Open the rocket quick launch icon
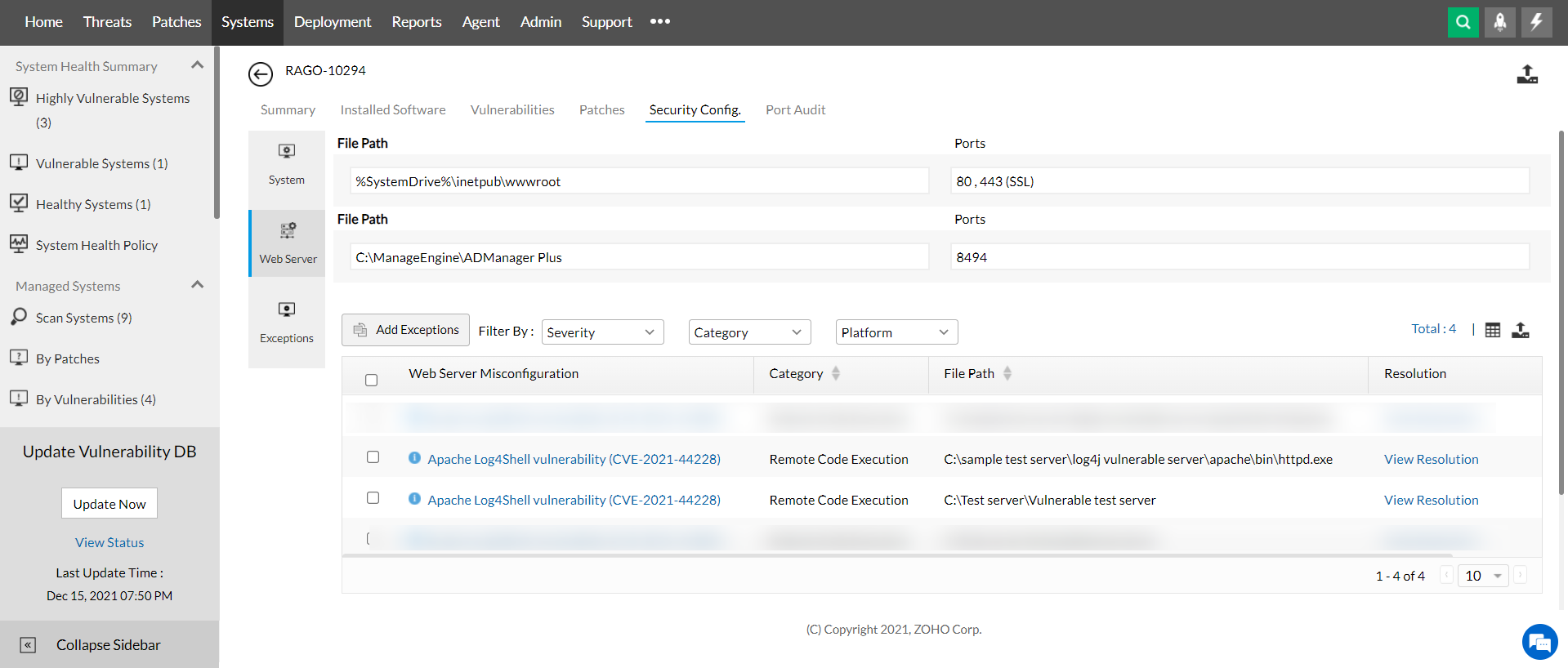 click(x=1499, y=22)
